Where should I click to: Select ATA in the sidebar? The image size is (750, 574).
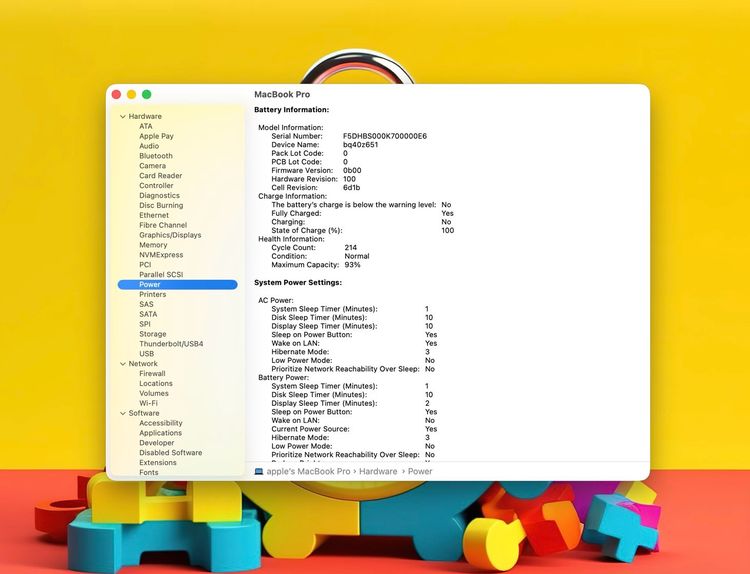pos(146,126)
